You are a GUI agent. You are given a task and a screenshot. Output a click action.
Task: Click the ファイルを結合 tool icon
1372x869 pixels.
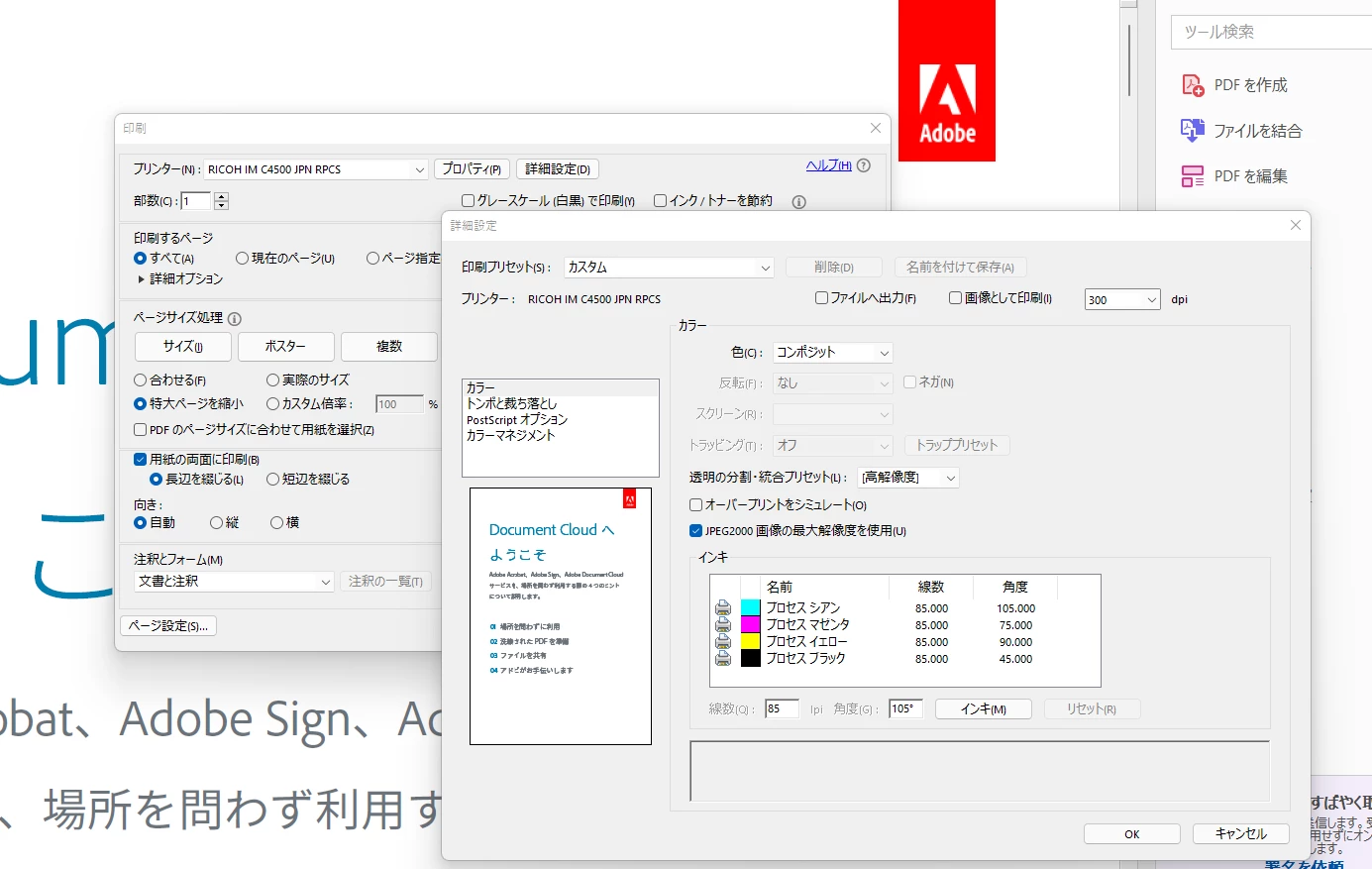[1193, 131]
